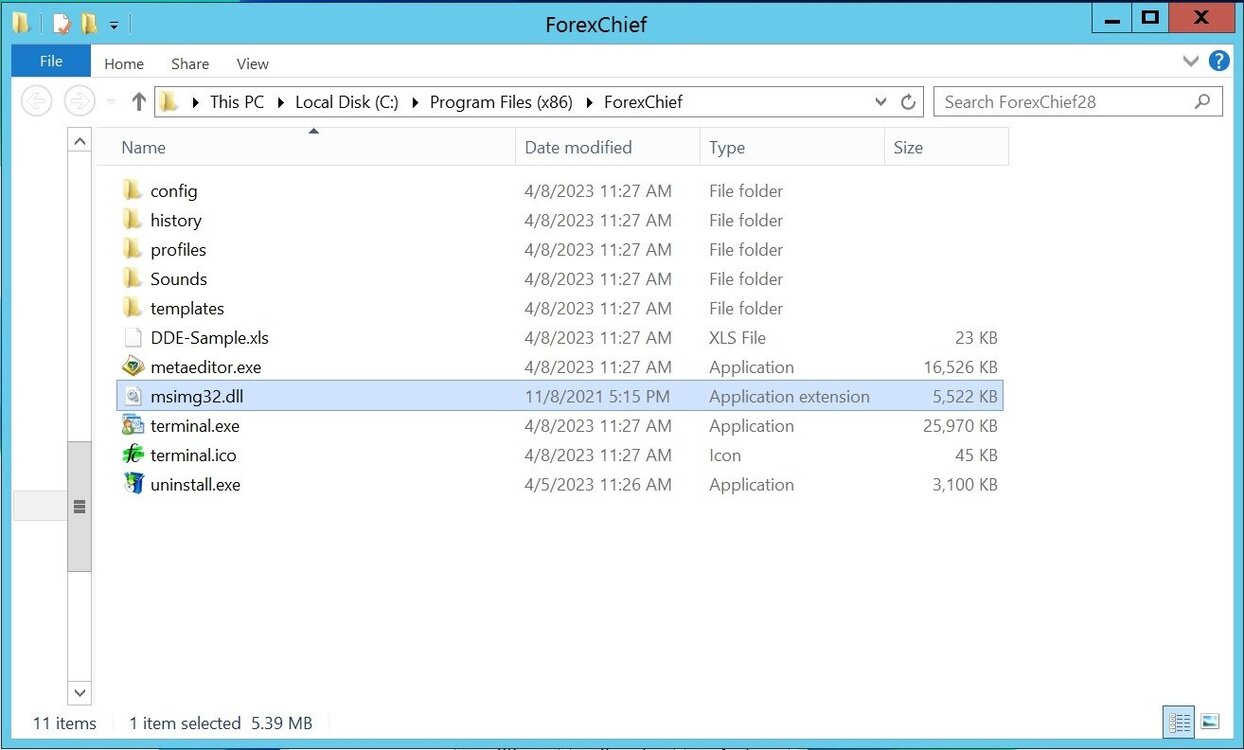Click the search magnifier icon
The width and height of the screenshot is (1244, 750).
(x=1202, y=101)
